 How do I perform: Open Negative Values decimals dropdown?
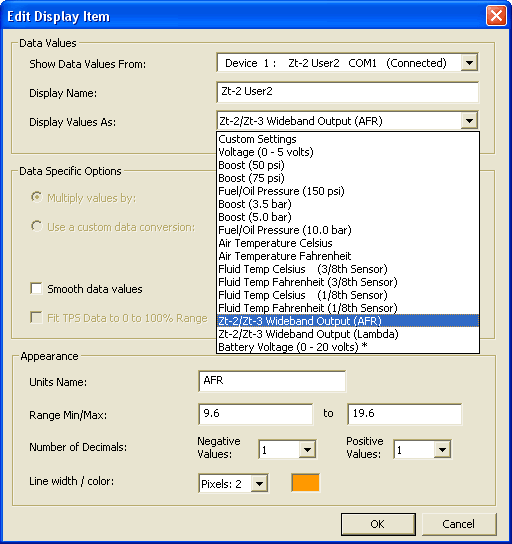[x=307, y=450]
